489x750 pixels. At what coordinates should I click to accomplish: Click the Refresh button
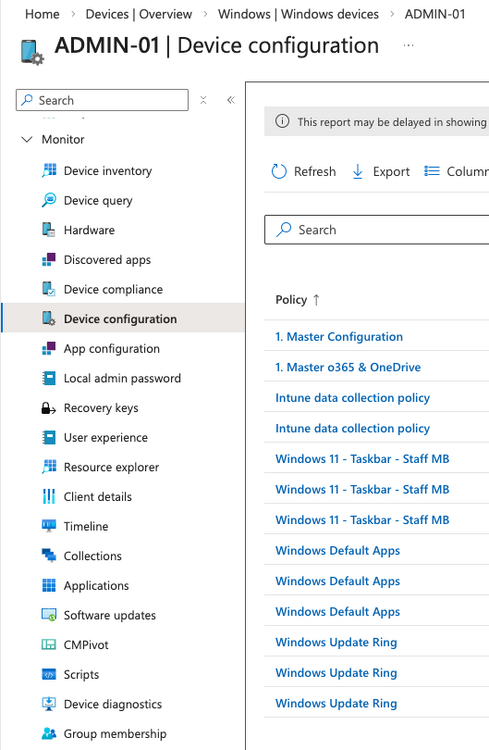[303, 171]
